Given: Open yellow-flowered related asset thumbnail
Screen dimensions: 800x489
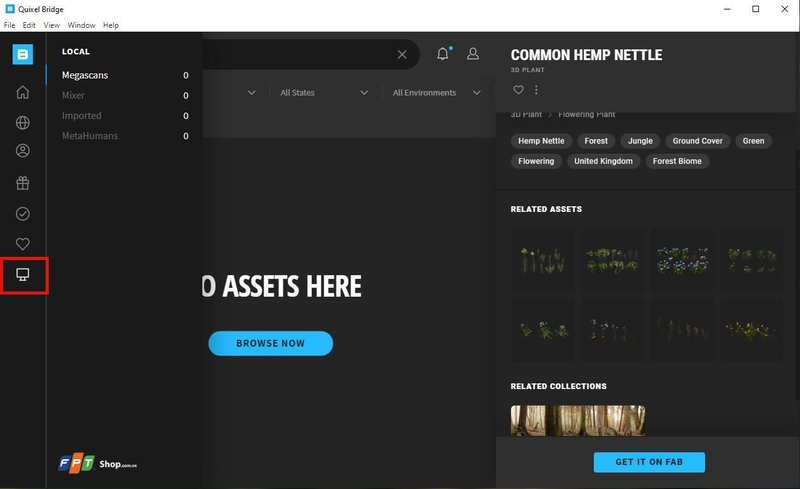Looking at the screenshot, I should click(x=752, y=330).
